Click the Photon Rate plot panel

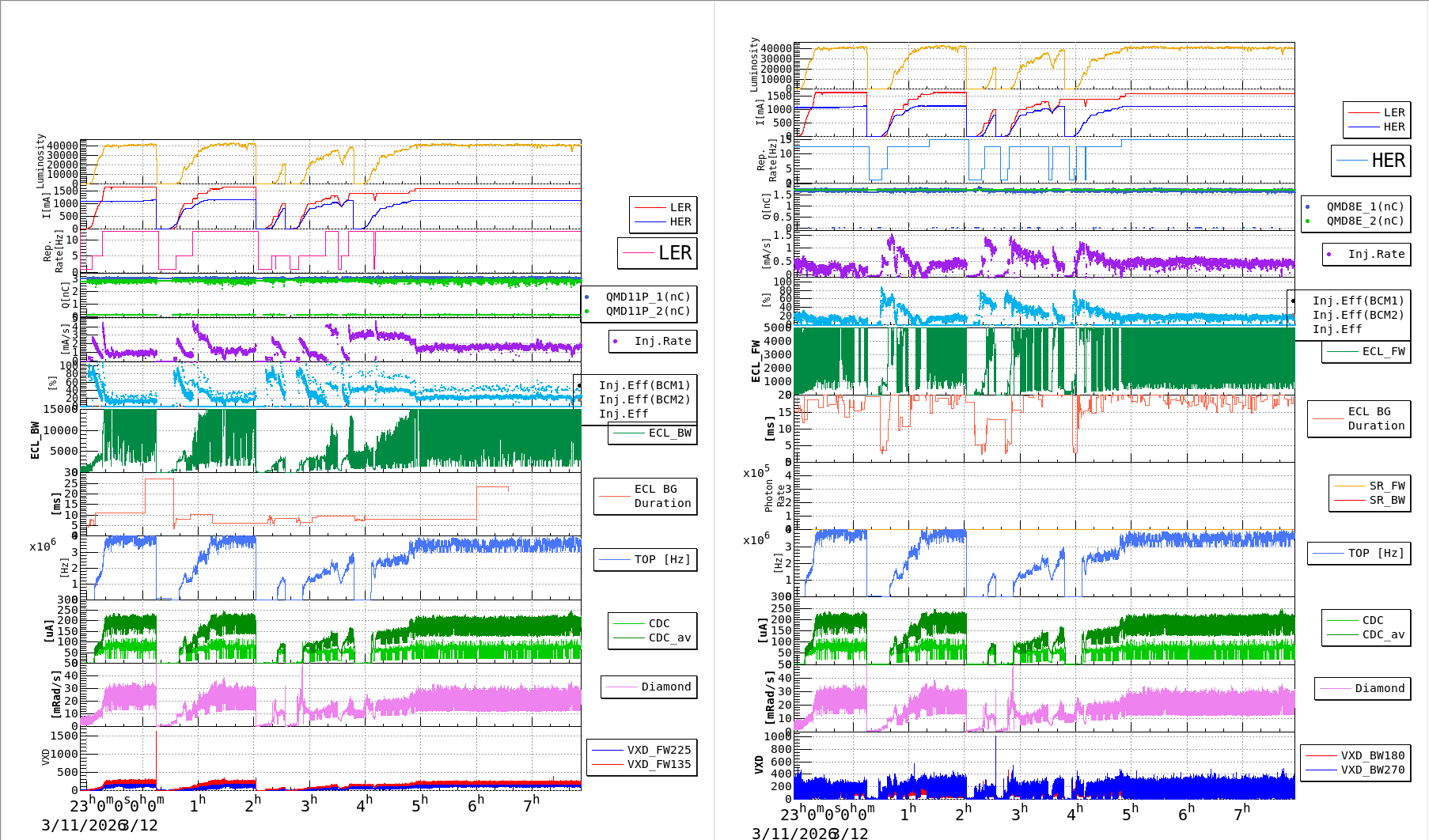click(1044, 496)
